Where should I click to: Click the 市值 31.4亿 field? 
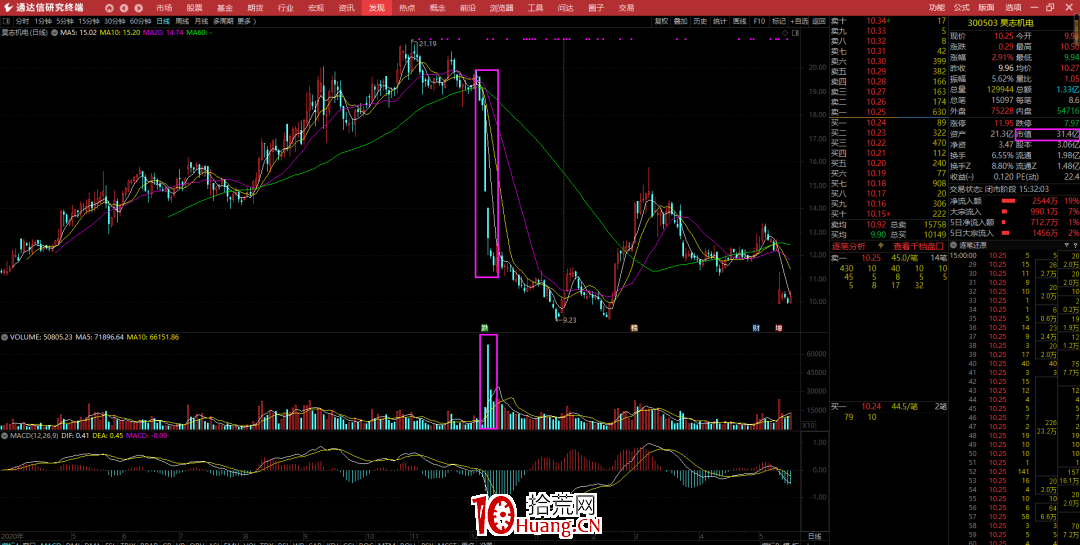click(x=1047, y=134)
